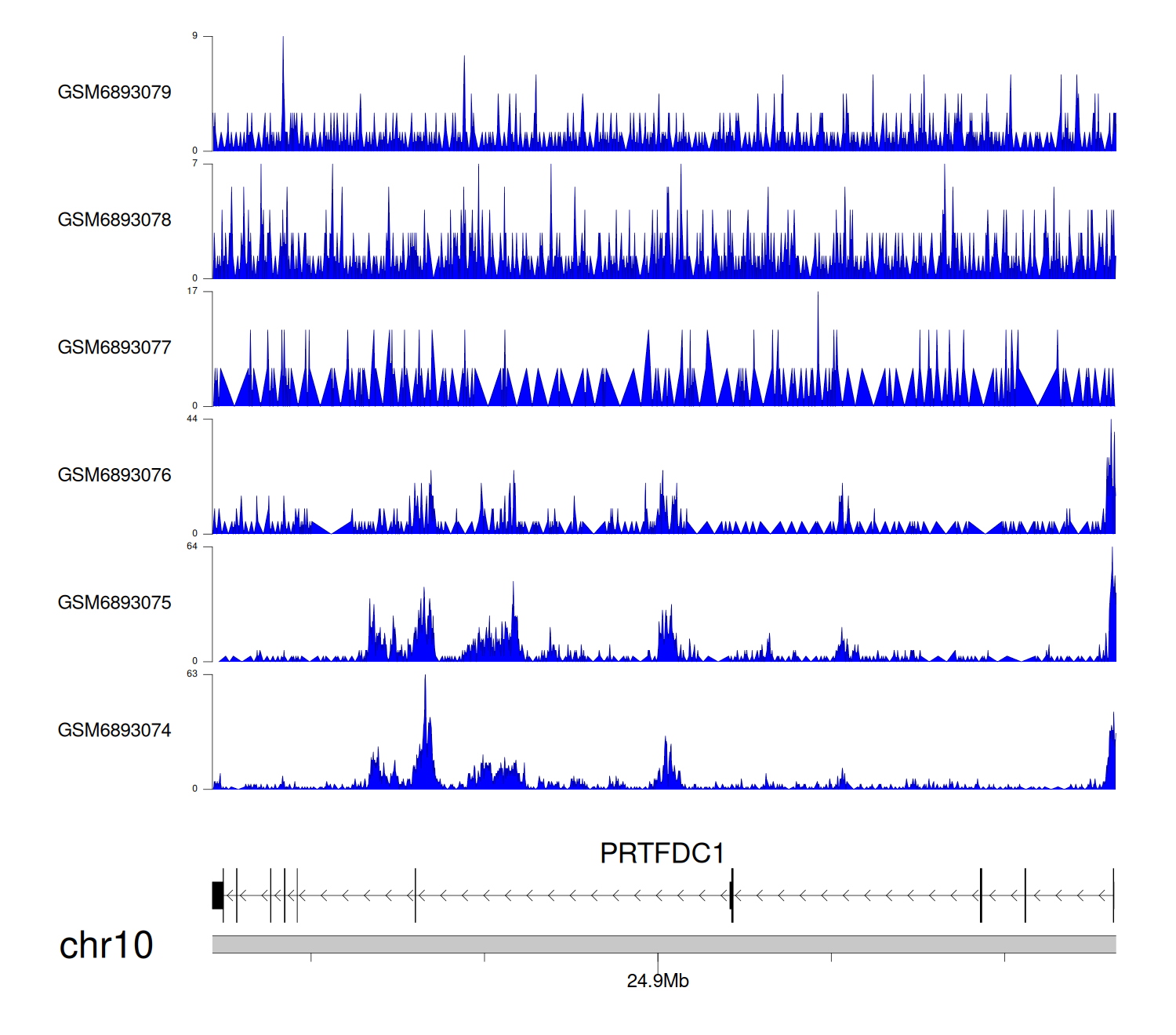The image size is (1176, 1035).
Task: Click the PRTFDC1 gene name
Action: tap(662, 853)
